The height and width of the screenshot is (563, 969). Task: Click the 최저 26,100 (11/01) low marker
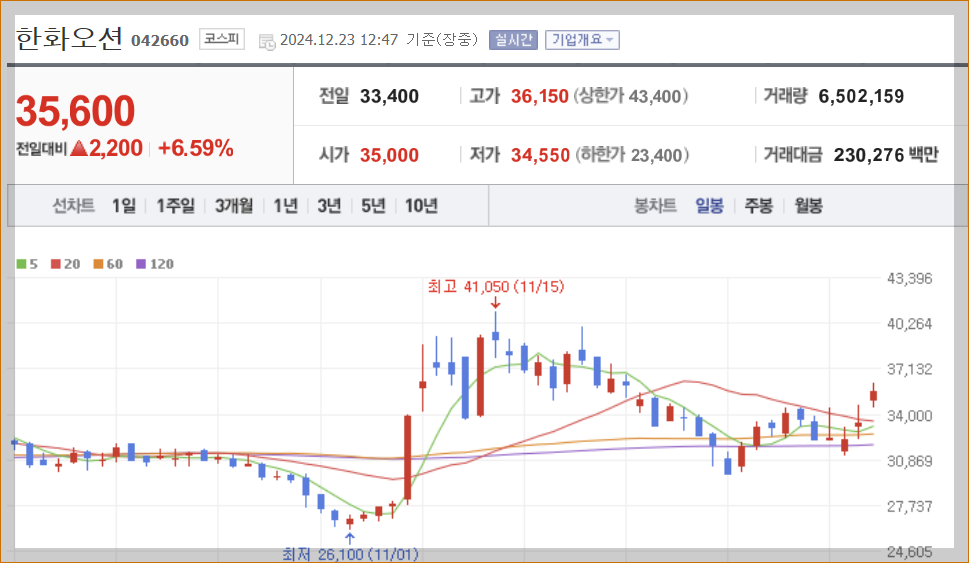point(350,554)
